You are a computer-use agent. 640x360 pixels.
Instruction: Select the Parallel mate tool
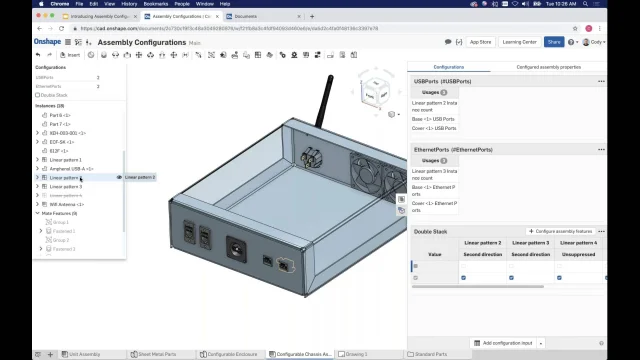coord(185,55)
